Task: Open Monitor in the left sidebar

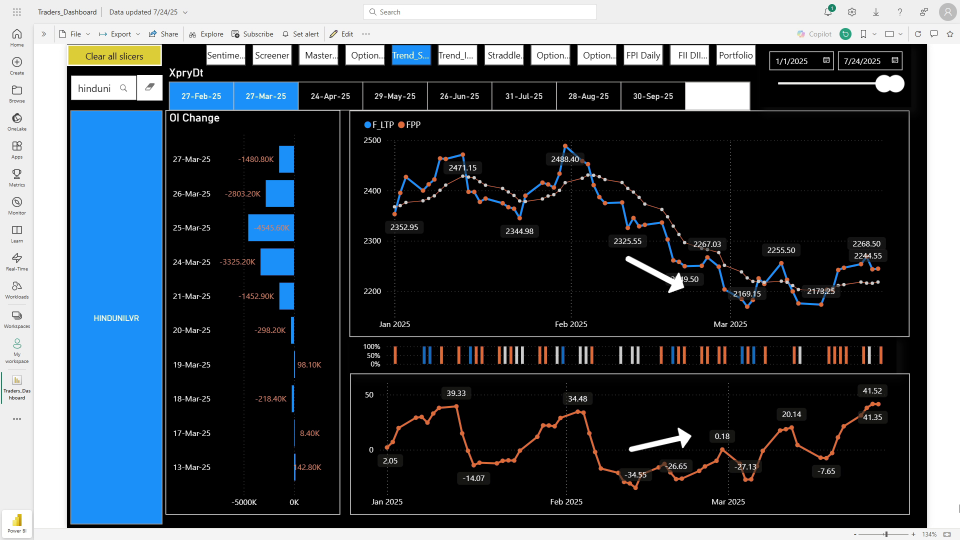Action: pos(17,206)
